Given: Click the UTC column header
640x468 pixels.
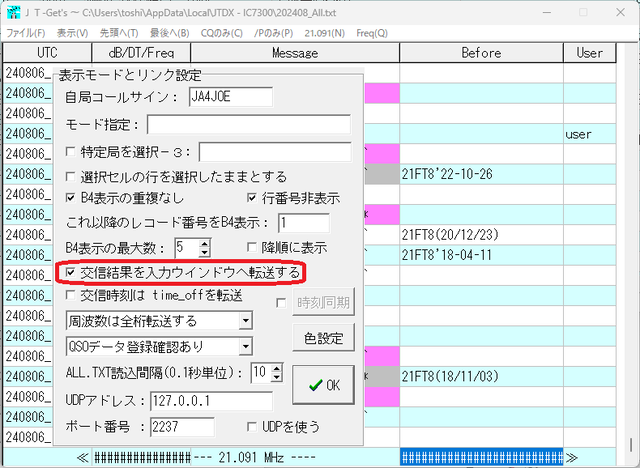Looking at the screenshot, I should pos(47,53).
